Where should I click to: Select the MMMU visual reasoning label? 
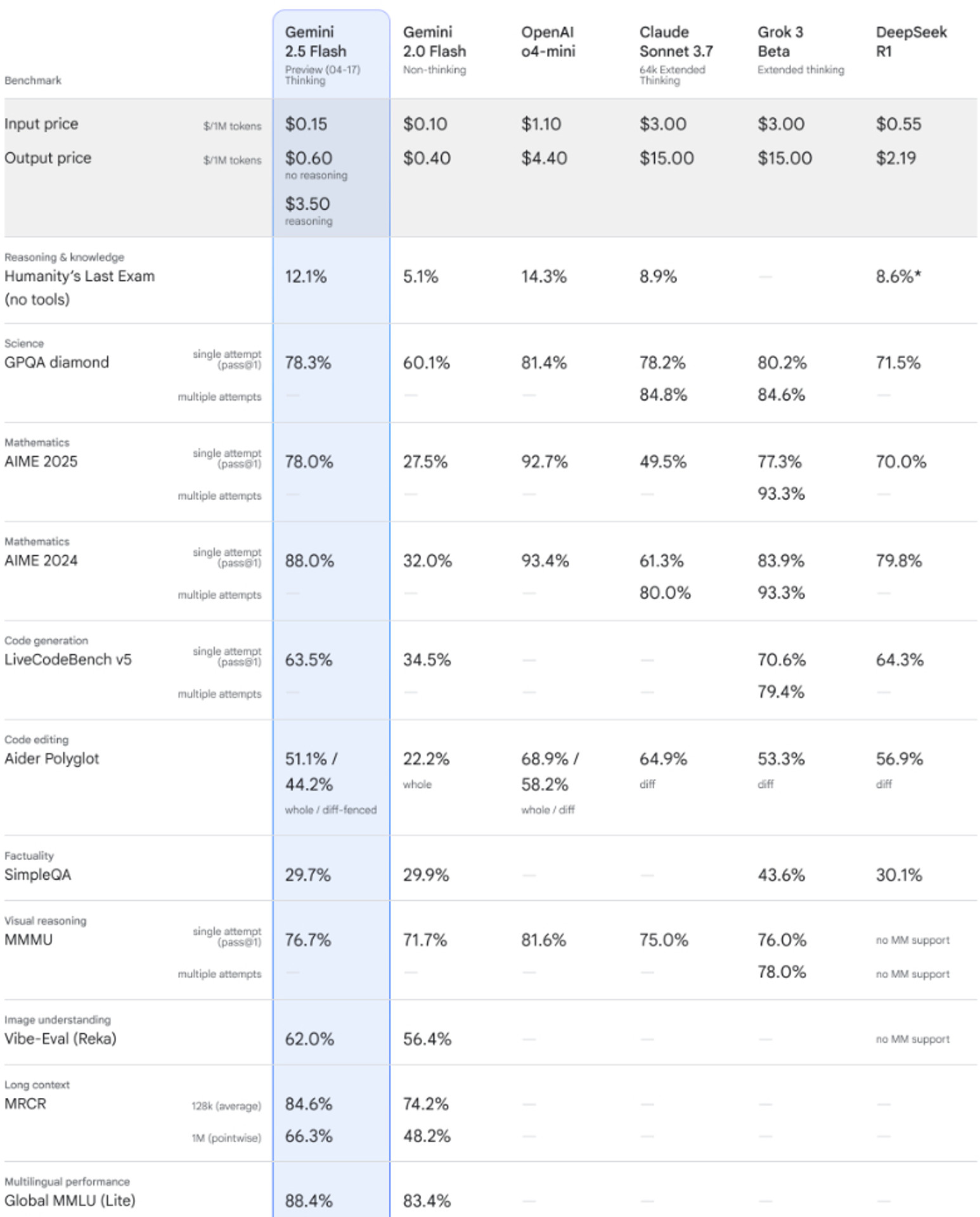coord(29,939)
